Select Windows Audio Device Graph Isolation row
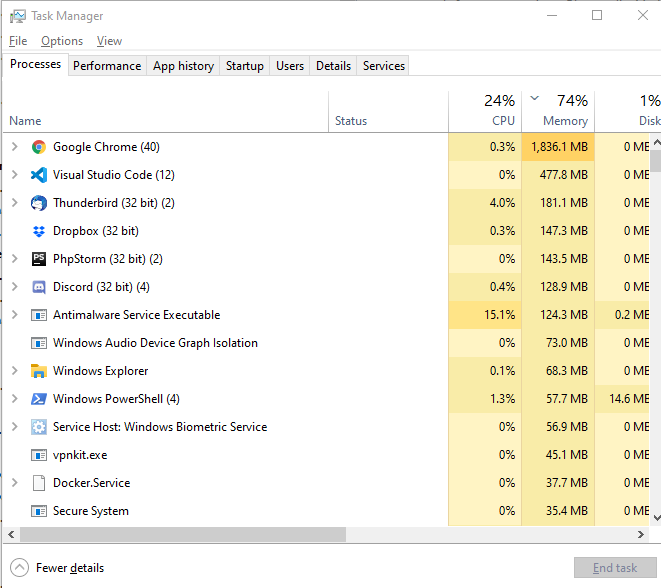This screenshot has height=588, width=661. 326,343
